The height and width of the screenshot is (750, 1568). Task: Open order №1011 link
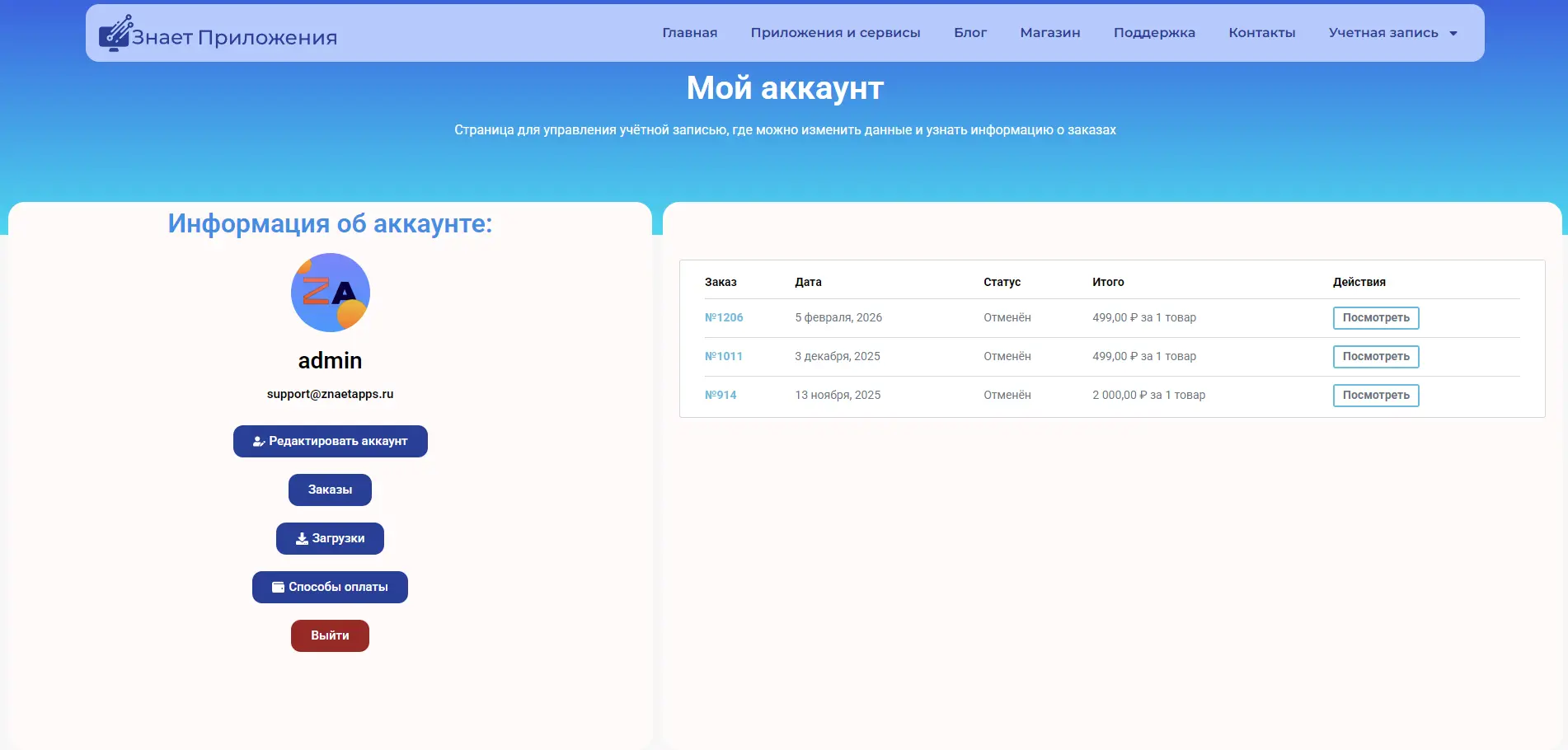pyautogui.click(x=724, y=356)
